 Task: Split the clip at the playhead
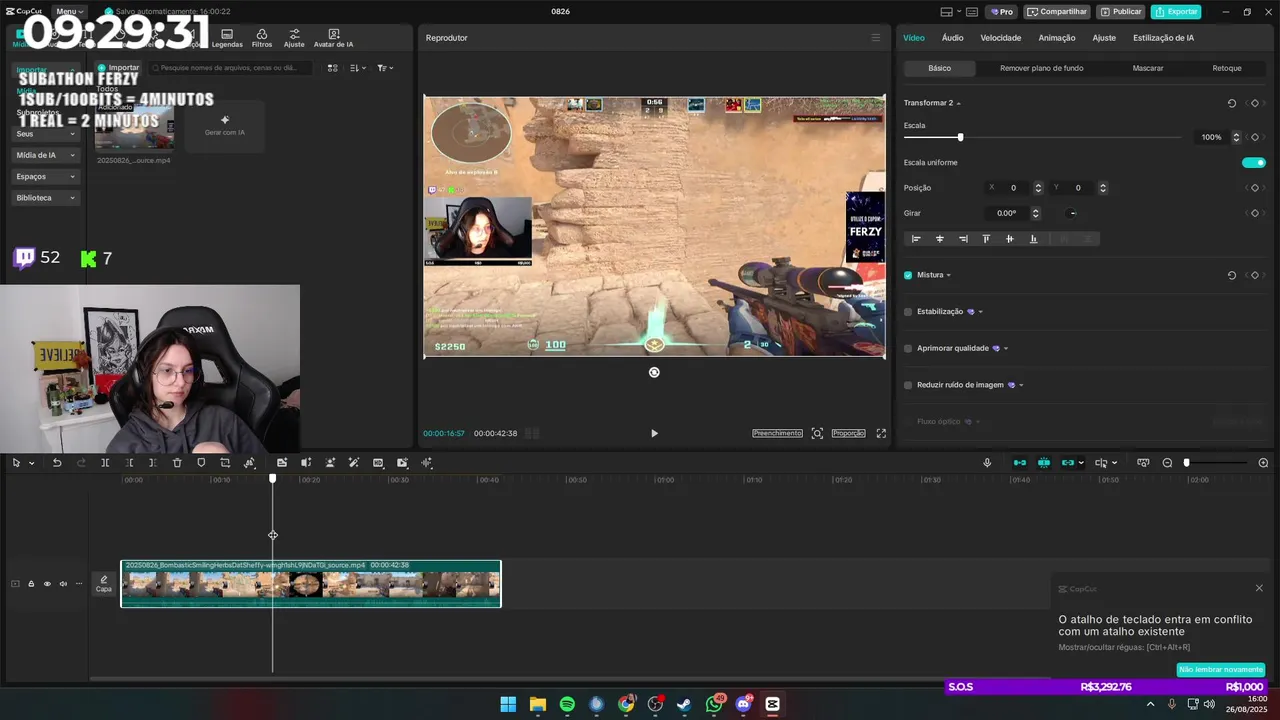pyautogui.click(x=105, y=463)
